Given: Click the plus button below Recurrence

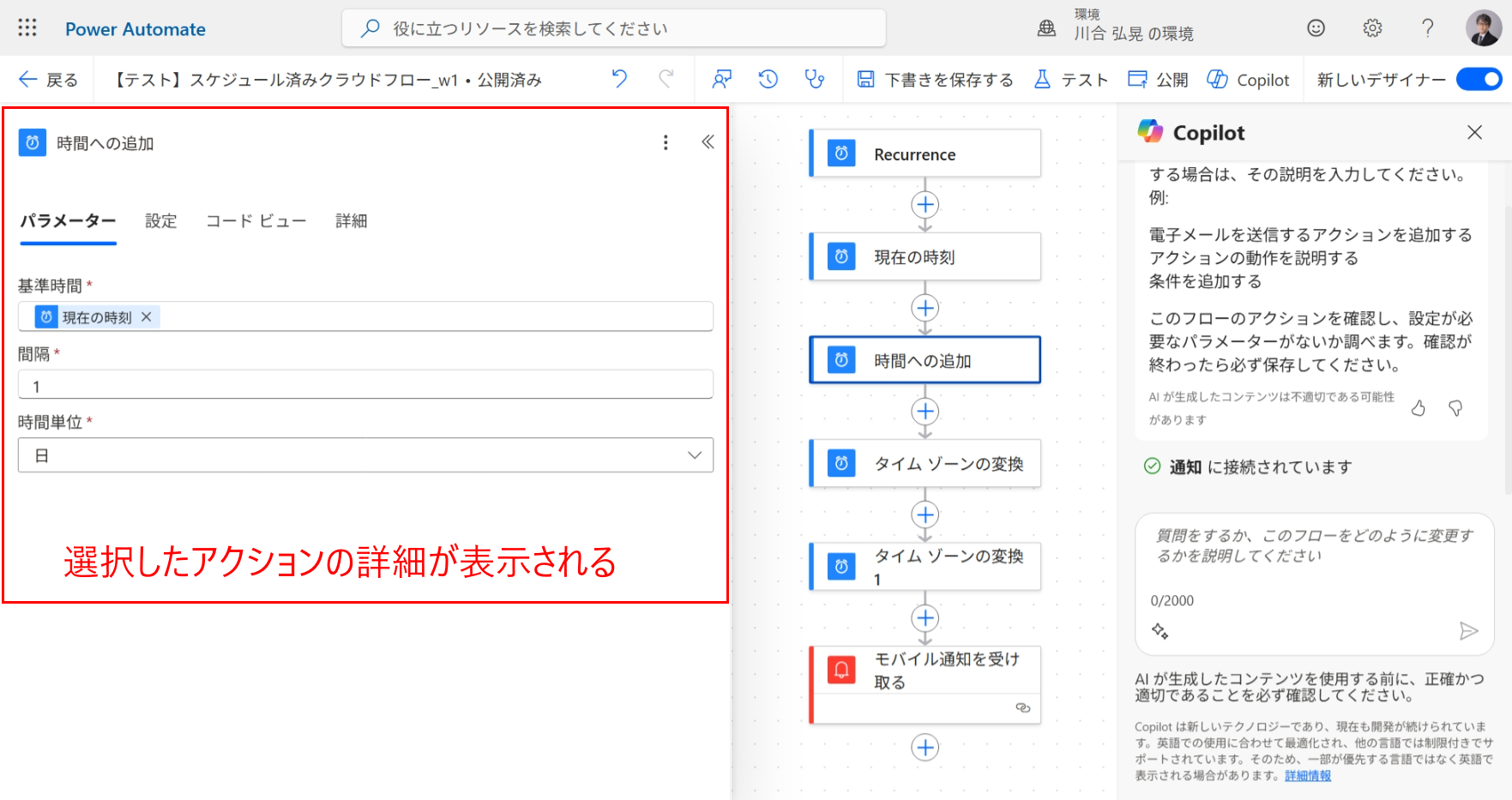Looking at the screenshot, I should [925, 205].
